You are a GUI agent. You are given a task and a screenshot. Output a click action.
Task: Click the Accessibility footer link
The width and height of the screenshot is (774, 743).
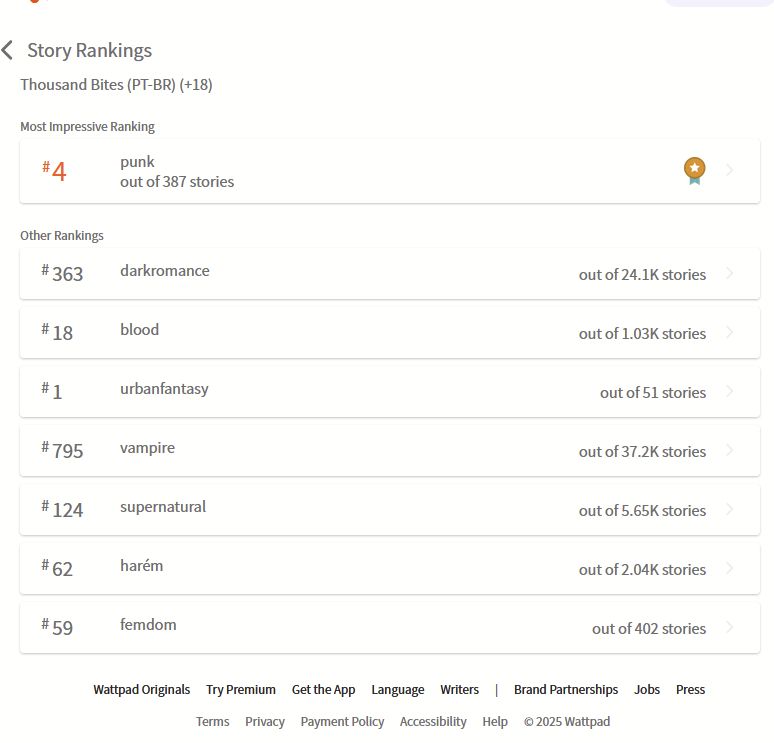(433, 721)
